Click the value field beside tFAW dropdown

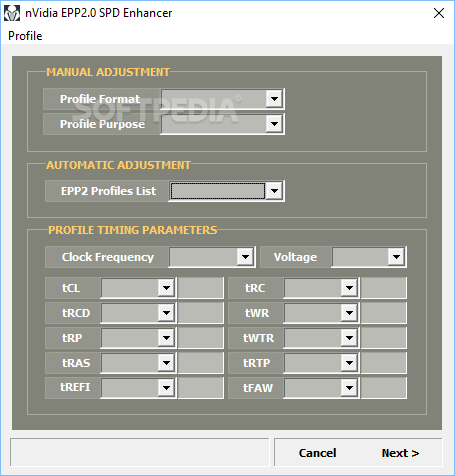tap(384, 388)
